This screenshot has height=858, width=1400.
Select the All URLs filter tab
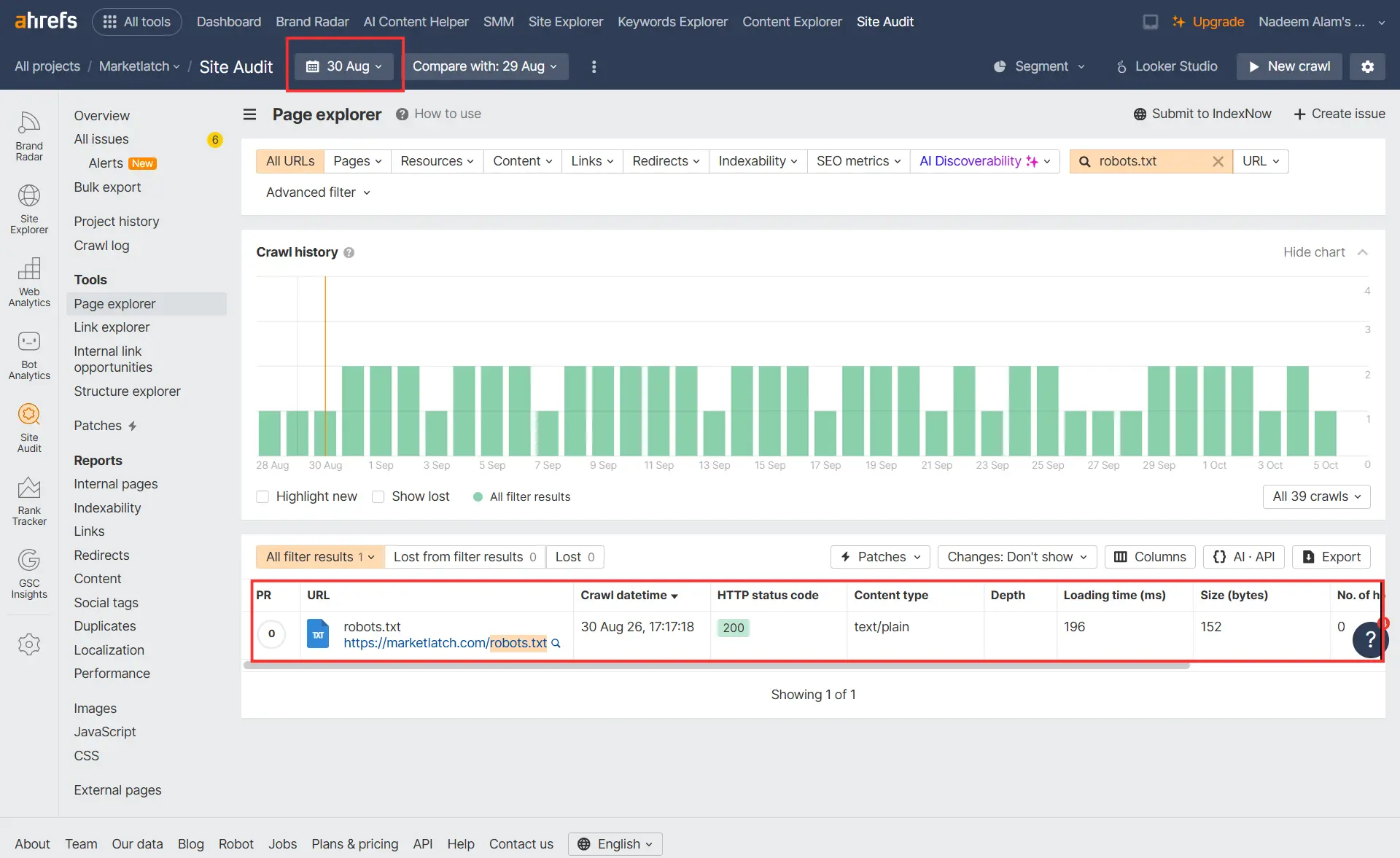[x=290, y=161]
